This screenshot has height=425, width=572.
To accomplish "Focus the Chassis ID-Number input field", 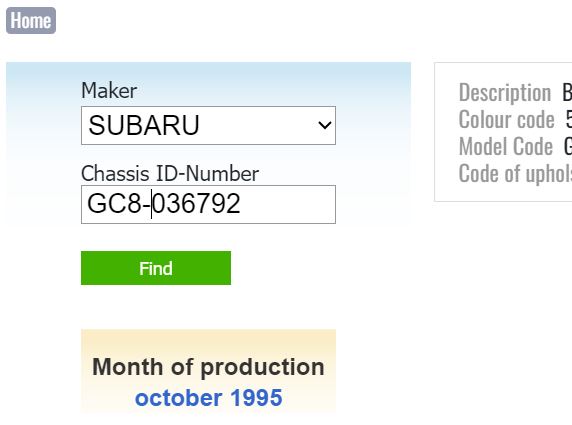I will point(208,204).
